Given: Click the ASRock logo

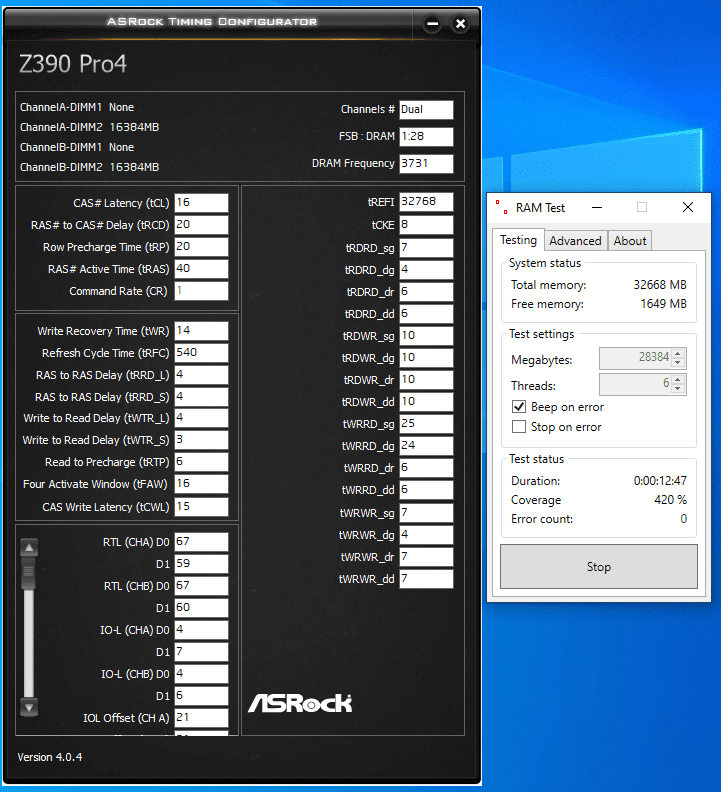Looking at the screenshot, I should (300, 703).
